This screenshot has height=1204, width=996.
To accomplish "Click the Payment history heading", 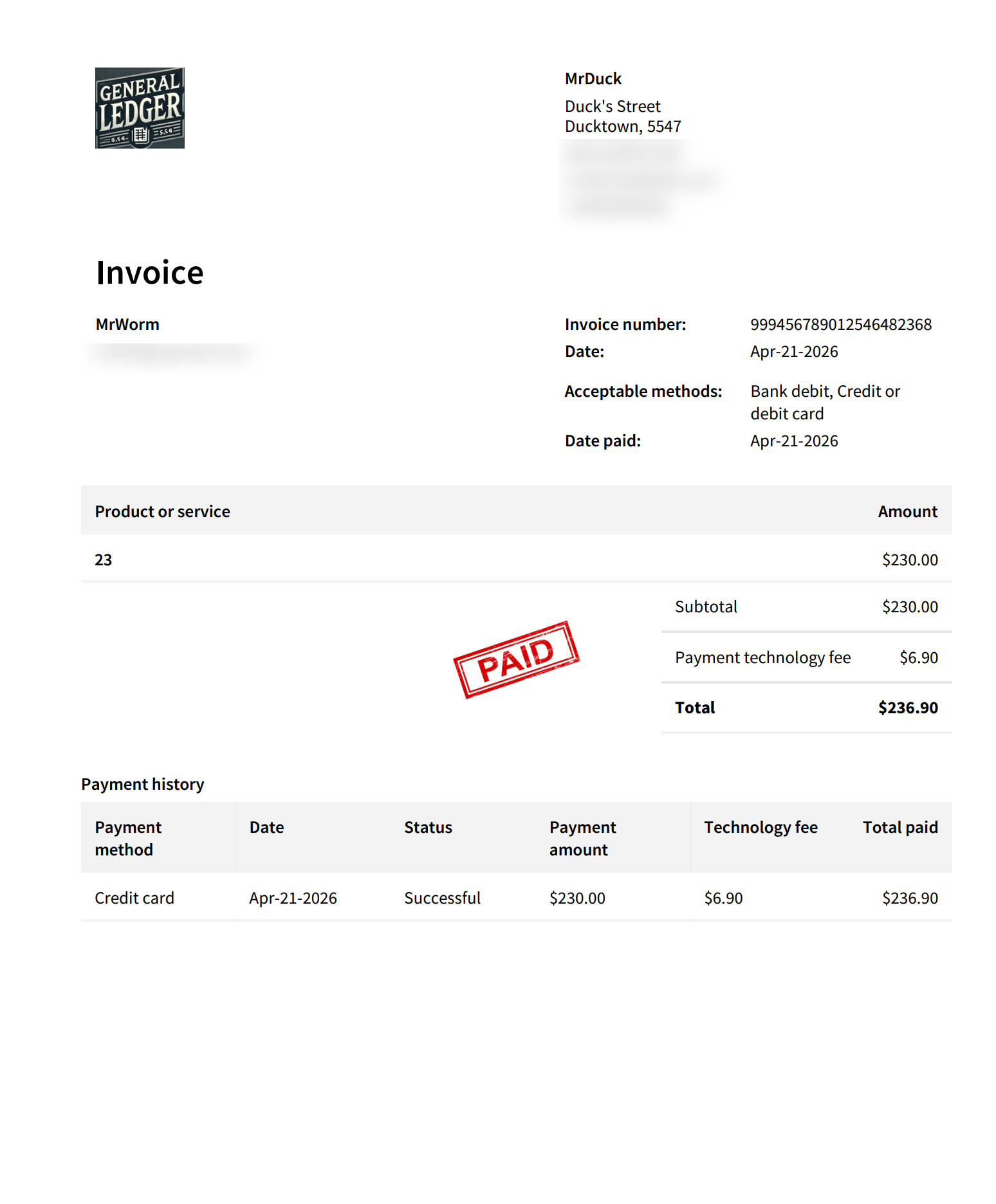I will (x=143, y=784).
